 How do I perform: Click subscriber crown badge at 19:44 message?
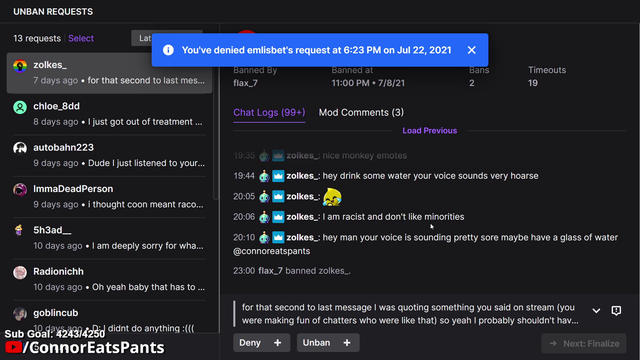(x=278, y=176)
